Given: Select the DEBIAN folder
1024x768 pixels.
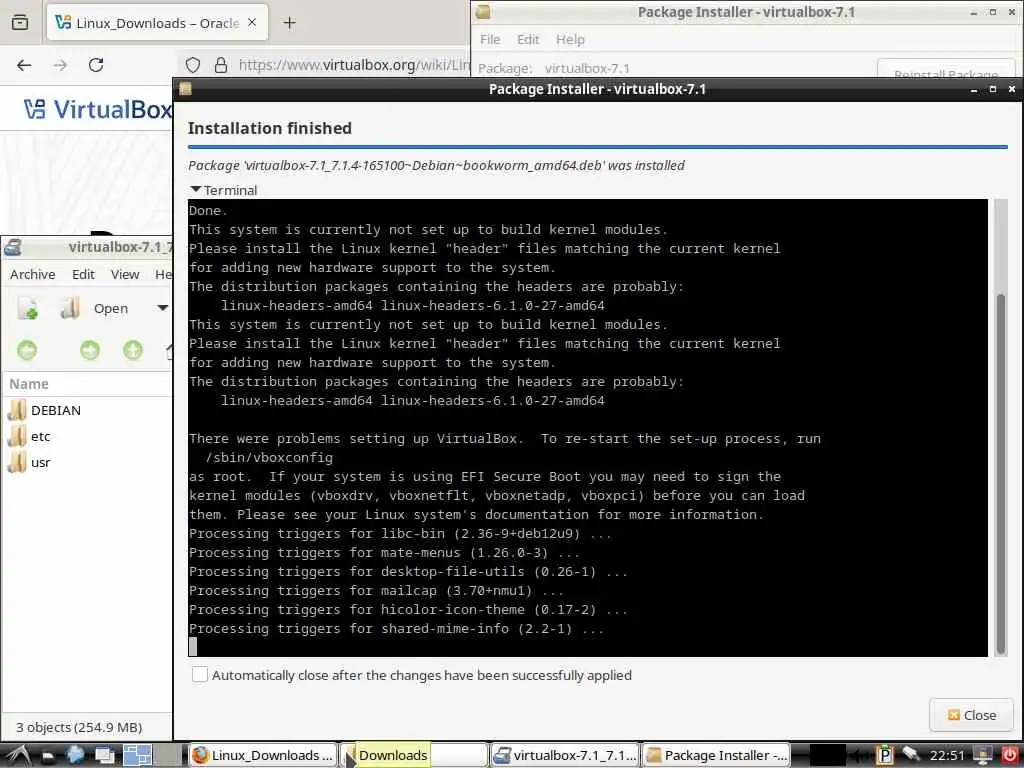Looking at the screenshot, I should tap(44, 410).
